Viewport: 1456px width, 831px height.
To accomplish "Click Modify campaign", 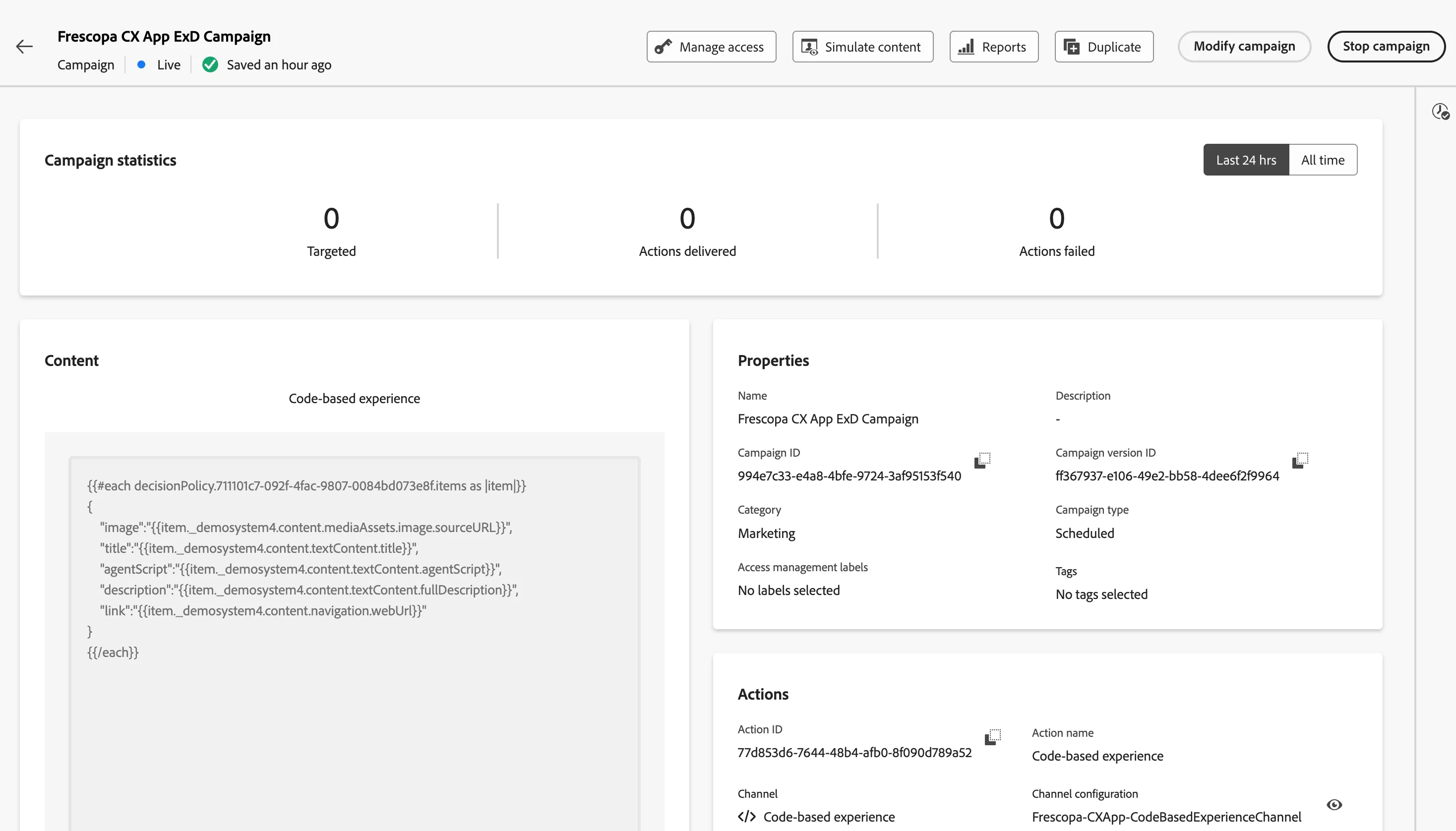I will [1244, 46].
